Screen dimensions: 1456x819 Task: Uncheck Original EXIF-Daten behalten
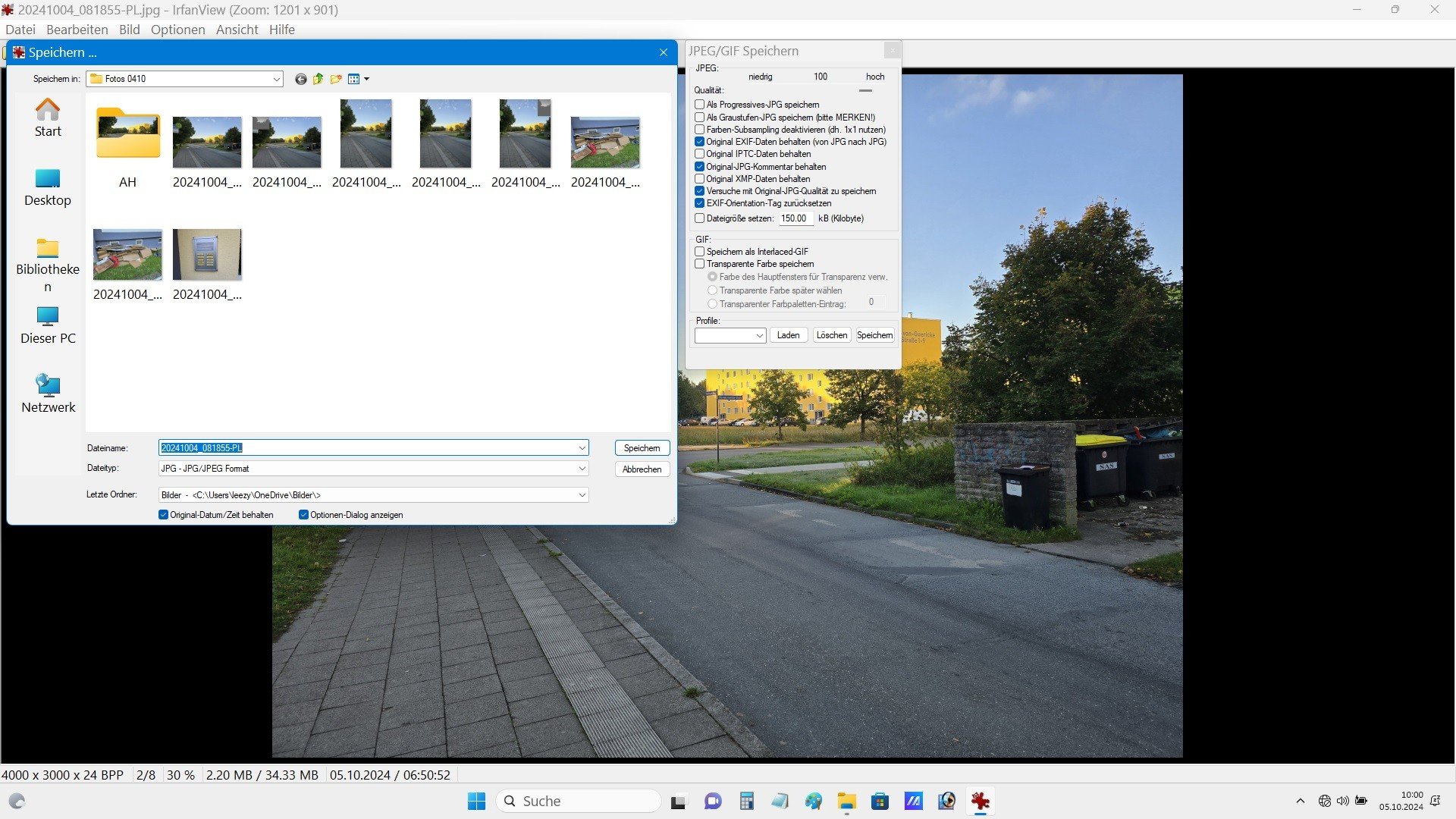pyautogui.click(x=700, y=142)
